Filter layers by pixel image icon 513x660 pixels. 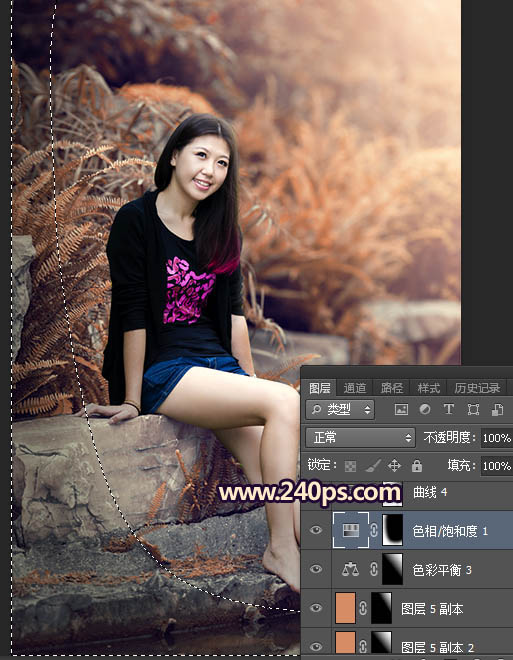coord(401,410)
